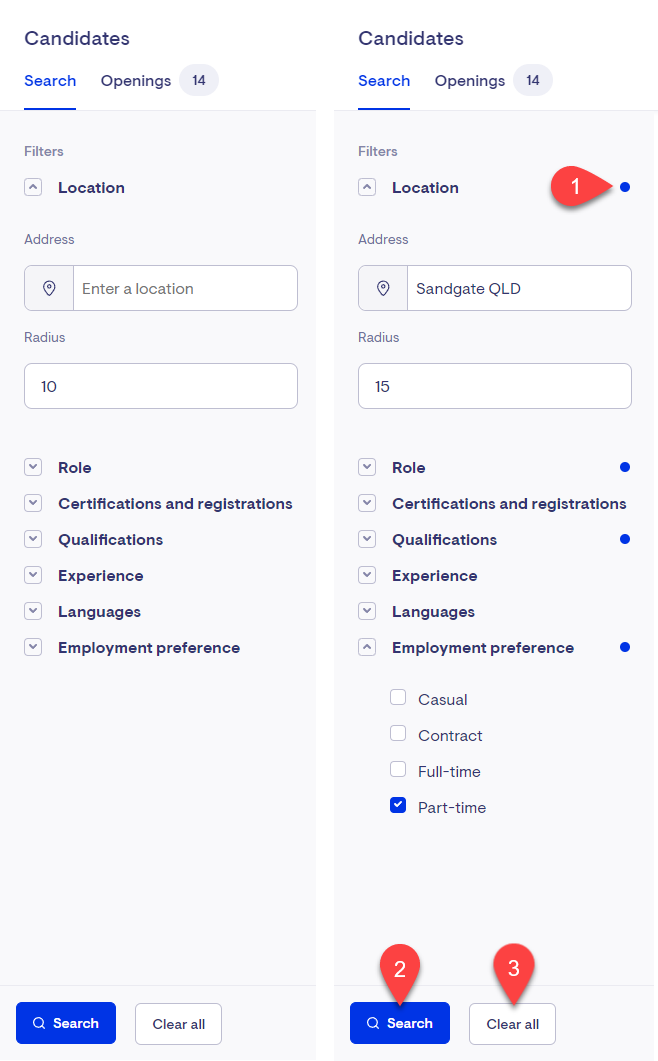Expand Certifications and registrations in right panel
The height and width of the screenshot is (1061, 658).
tap(367, 503)
